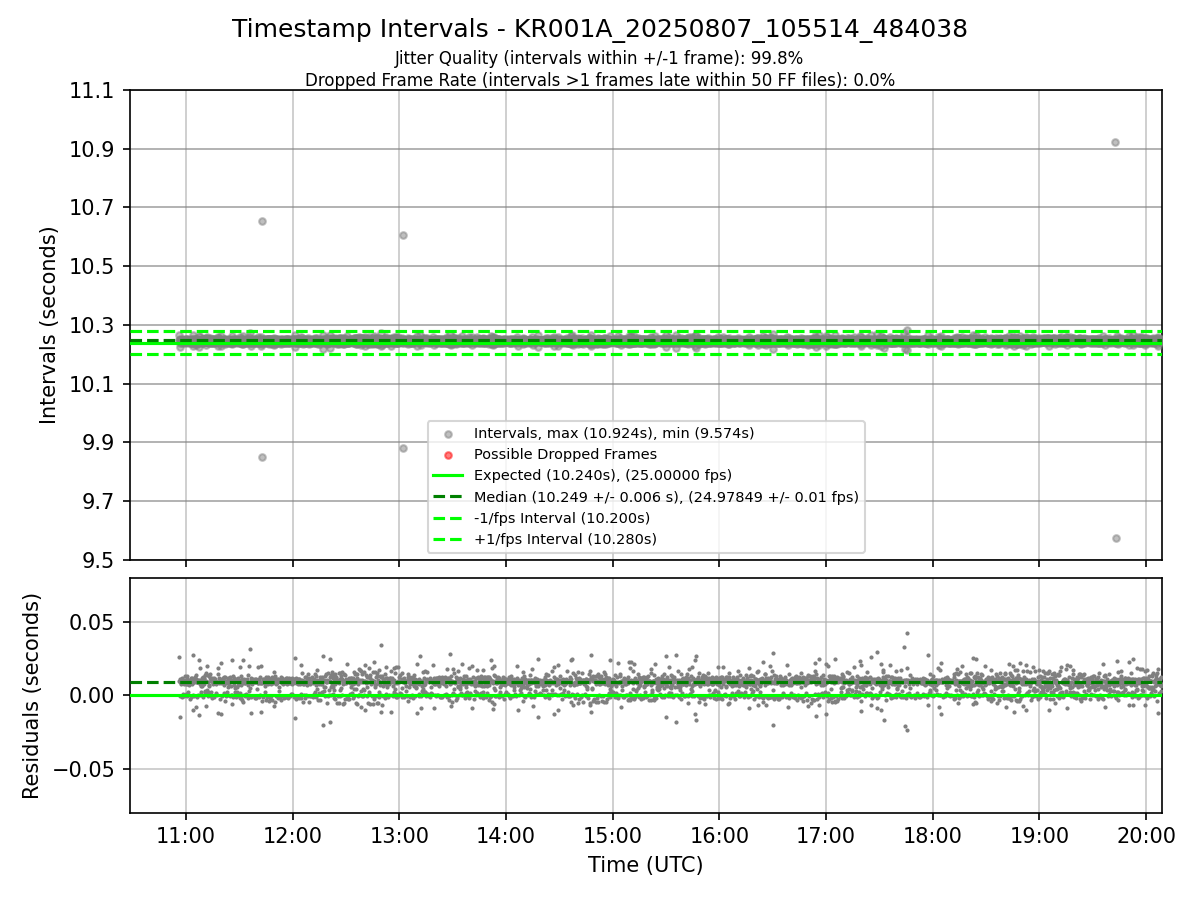The height and width of the screenshot is (900, 1200).
Task: Click the 'Residuals (seconds)' y-axis label
Action: (x=32, y=696)
